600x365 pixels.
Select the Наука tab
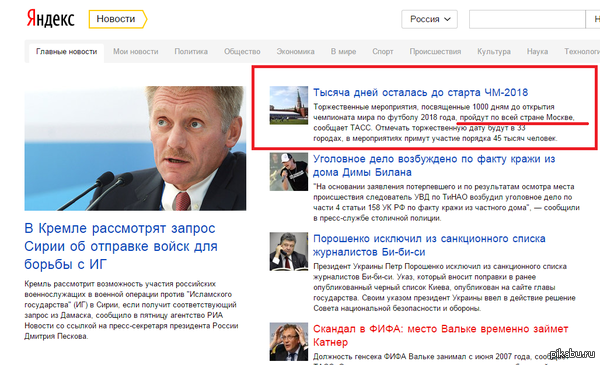click(x=537, y=52)
